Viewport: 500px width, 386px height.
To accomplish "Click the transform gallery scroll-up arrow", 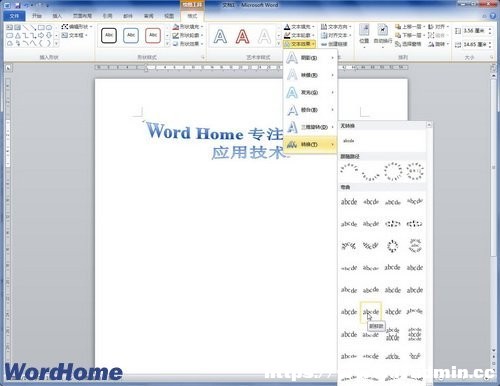I will [x=429, y=125].
